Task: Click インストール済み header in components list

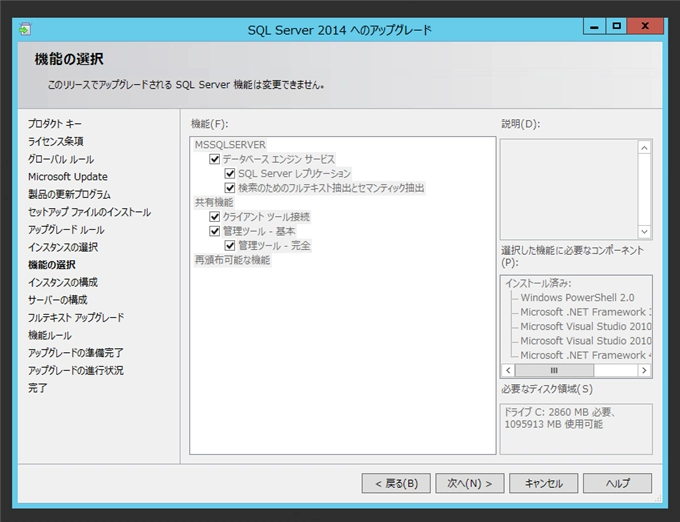Action: coord(538,283)
